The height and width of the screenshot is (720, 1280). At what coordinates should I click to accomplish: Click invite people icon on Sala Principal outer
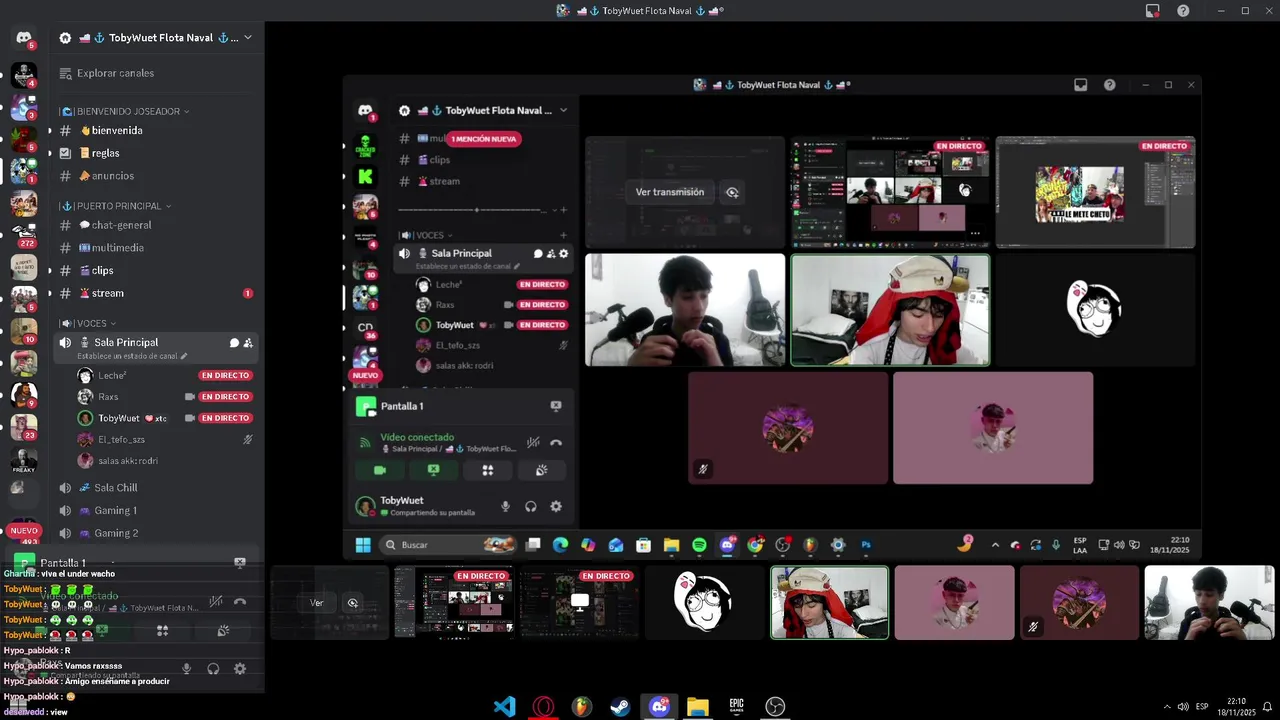click(x=248, y=342)
